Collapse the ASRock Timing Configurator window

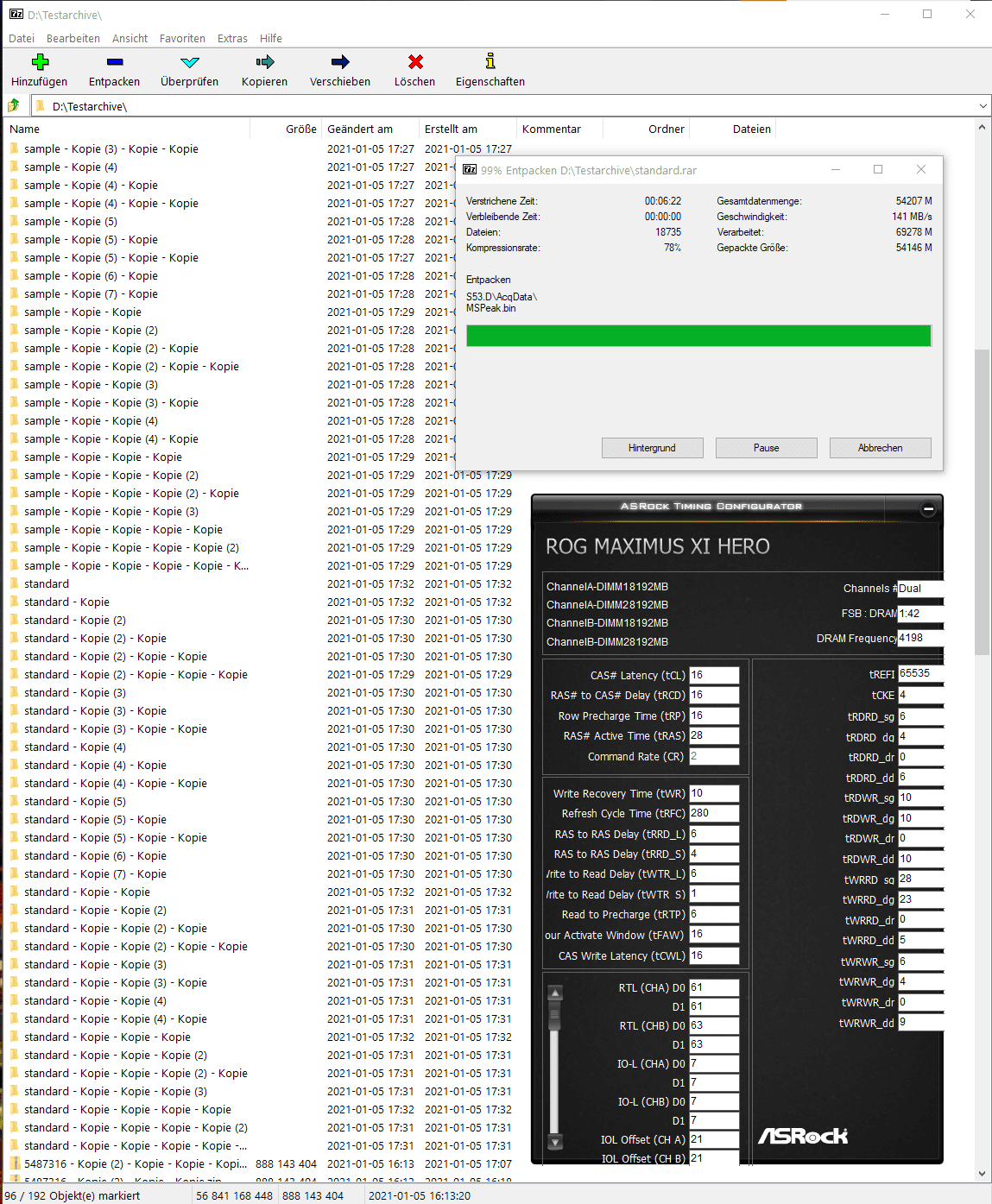[928, 509]
